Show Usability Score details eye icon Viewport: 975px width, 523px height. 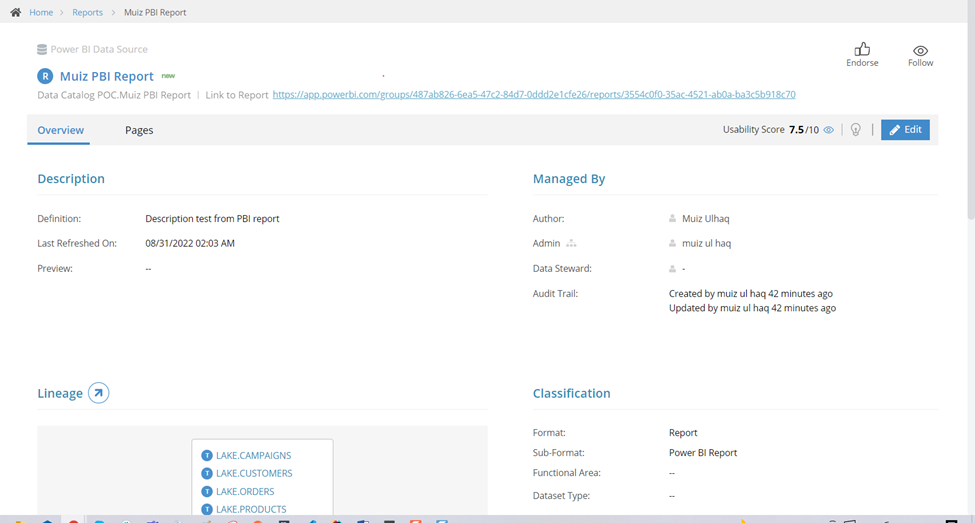(x=828, y=130)
